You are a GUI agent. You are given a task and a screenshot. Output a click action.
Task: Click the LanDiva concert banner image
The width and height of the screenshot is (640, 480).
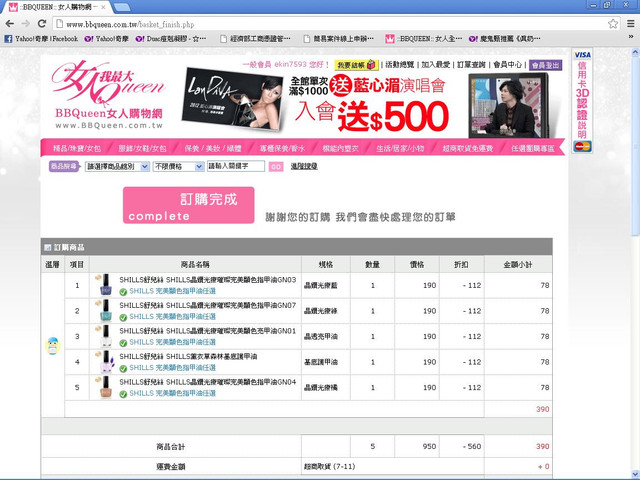pos(232,99)
